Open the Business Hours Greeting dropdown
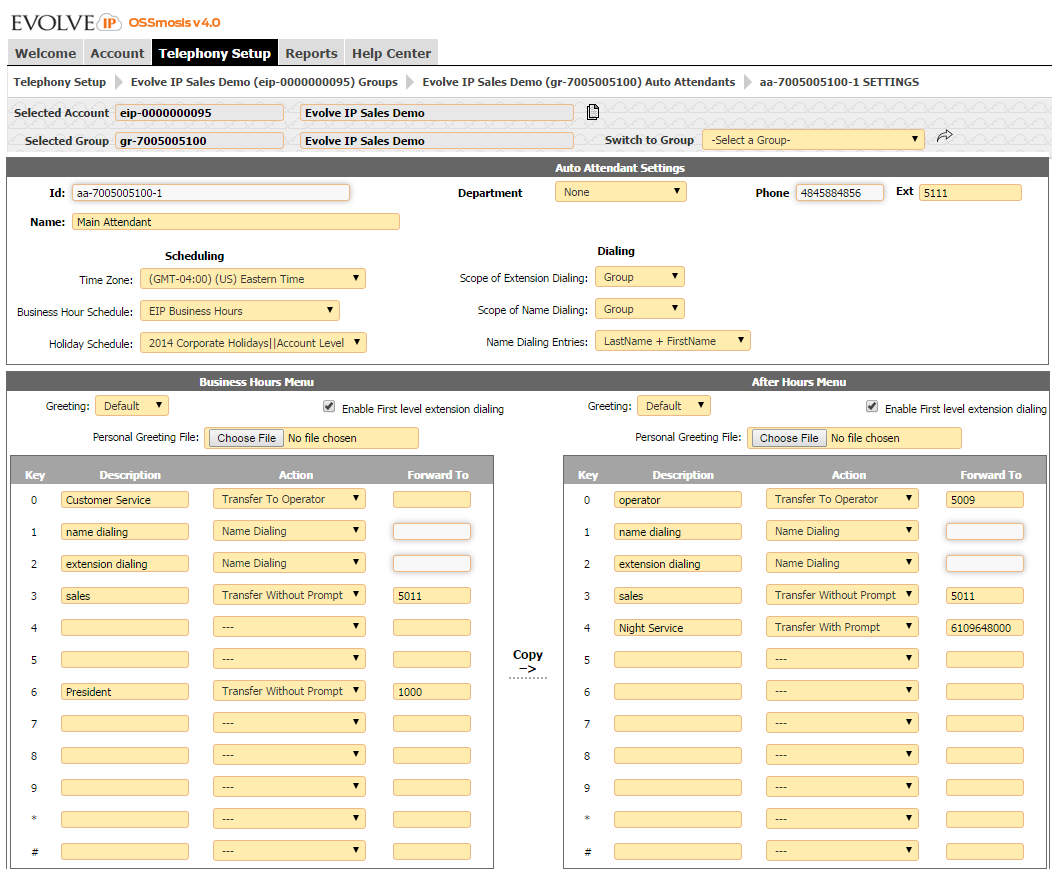The width and height of the screenshot is (1052, 869). pos(131,405)
